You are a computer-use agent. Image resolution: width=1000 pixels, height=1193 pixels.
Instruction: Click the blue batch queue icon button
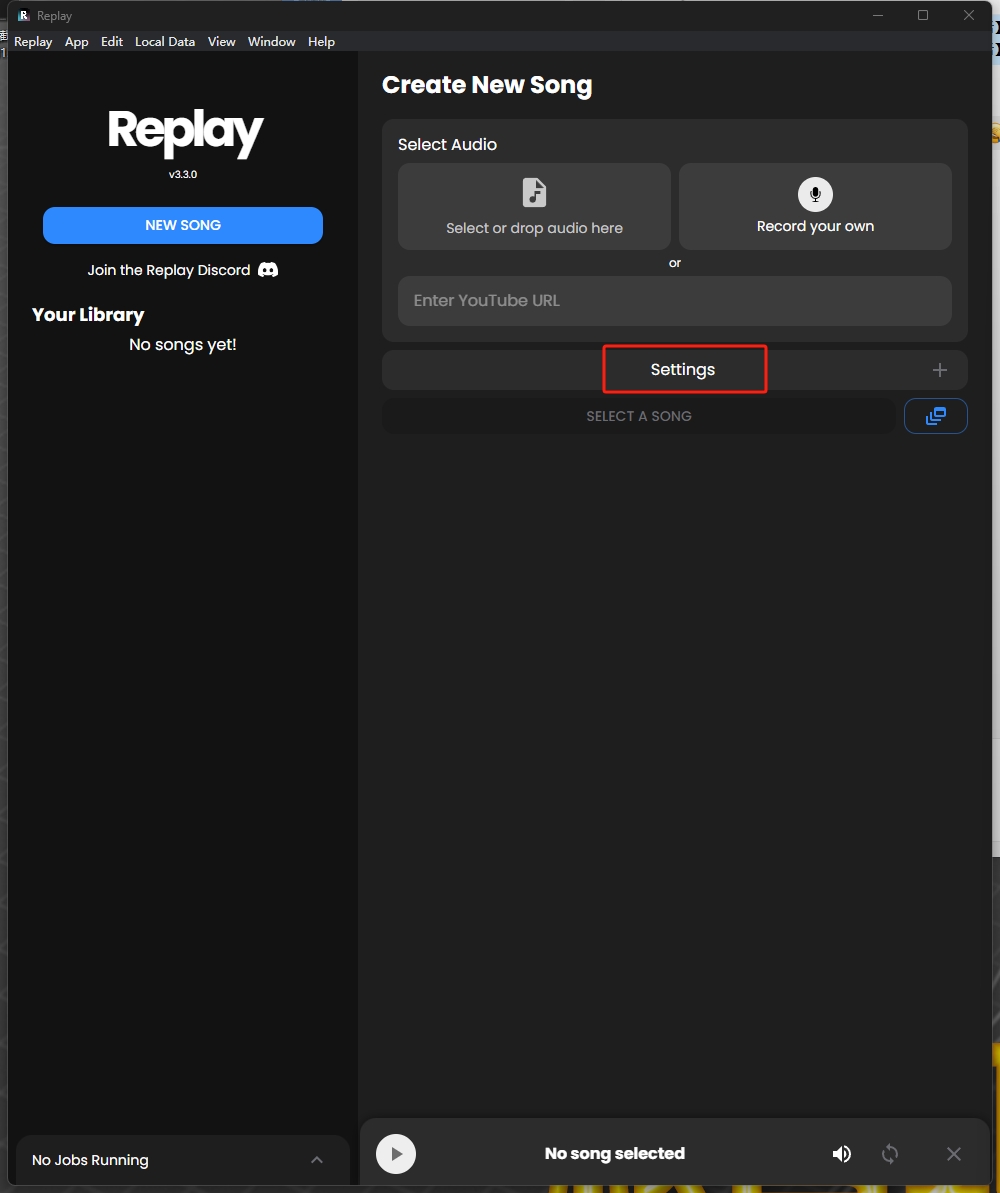click(x=935, y=416)
